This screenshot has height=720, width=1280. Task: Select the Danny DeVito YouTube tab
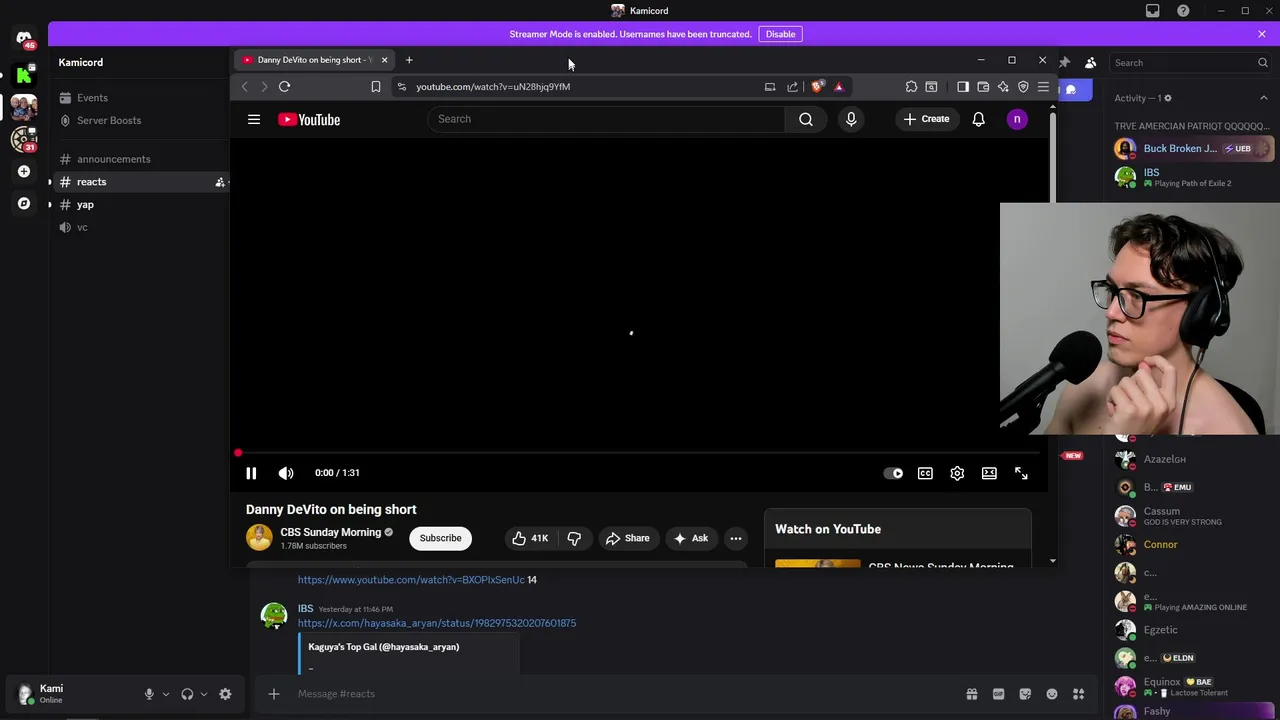(x=314, y=60)
